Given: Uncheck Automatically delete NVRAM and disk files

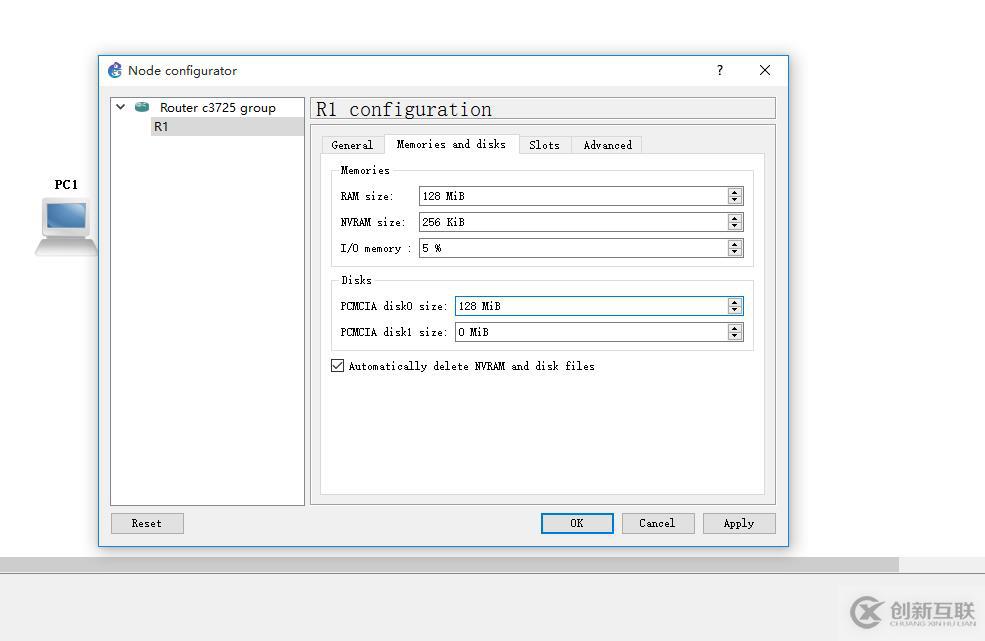Looking at the screenshot, I should tap(337, 366).
